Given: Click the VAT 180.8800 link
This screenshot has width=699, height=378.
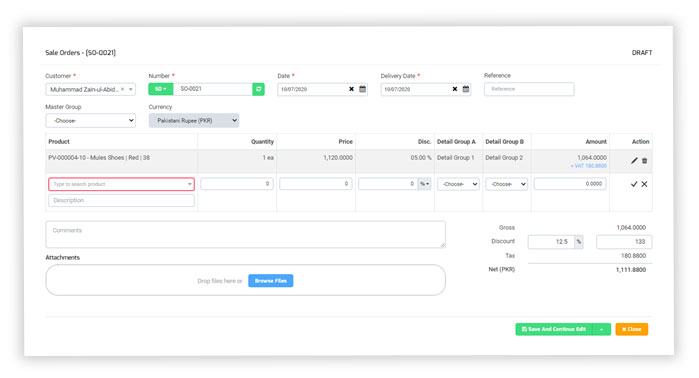Looking at the screenshot, I should 588,166.
